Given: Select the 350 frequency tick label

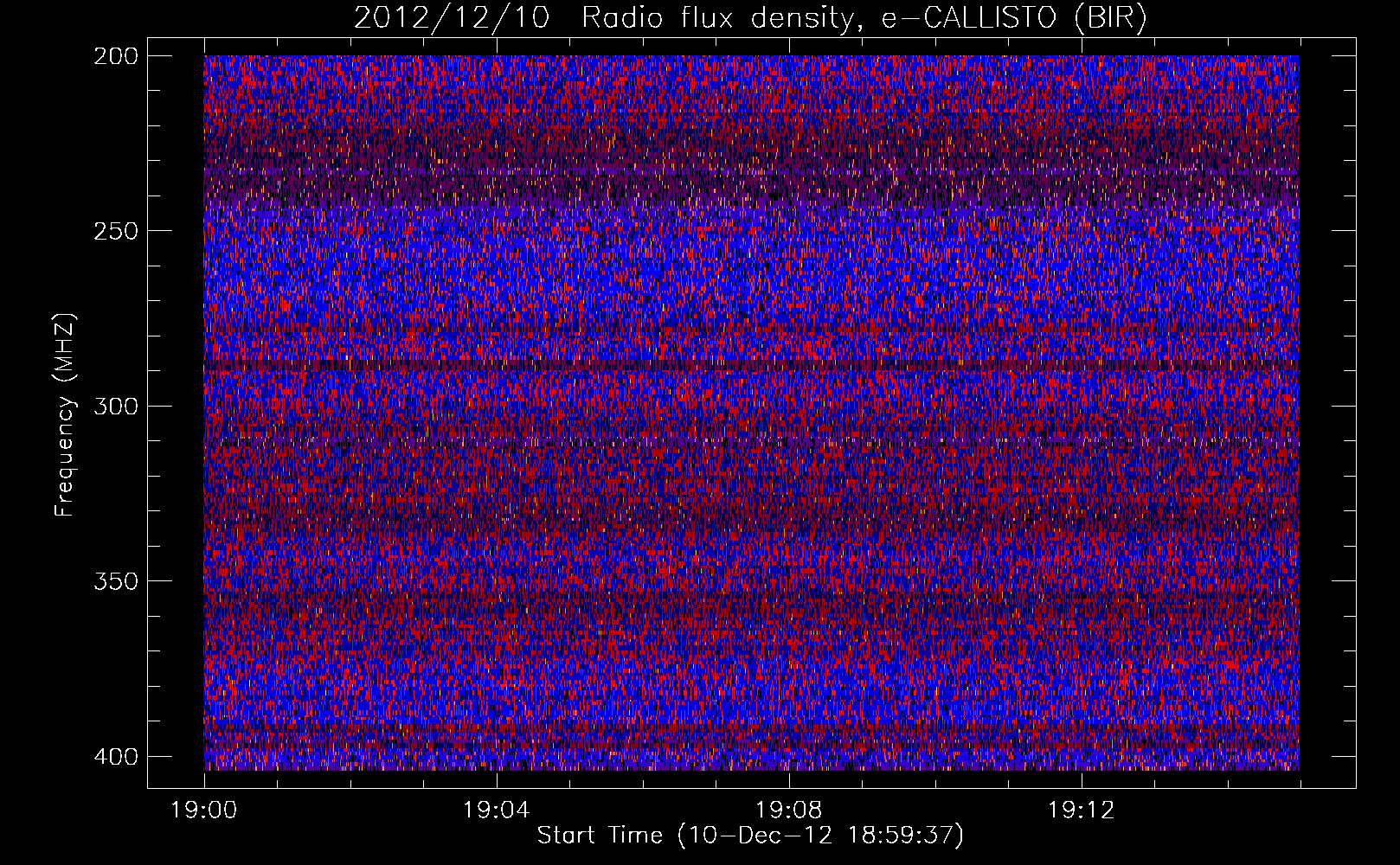Looking at the screenshot, I should tap(115, 580).
